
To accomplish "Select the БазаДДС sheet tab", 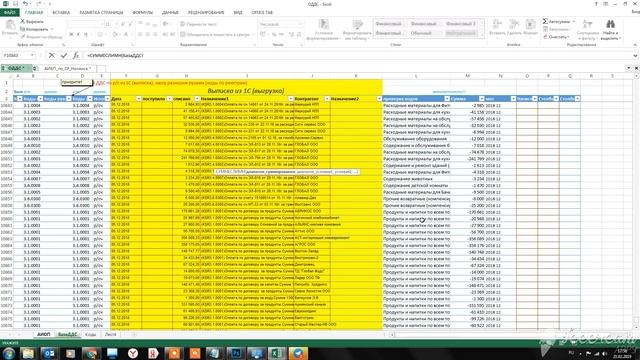I will tap(67, 334).
